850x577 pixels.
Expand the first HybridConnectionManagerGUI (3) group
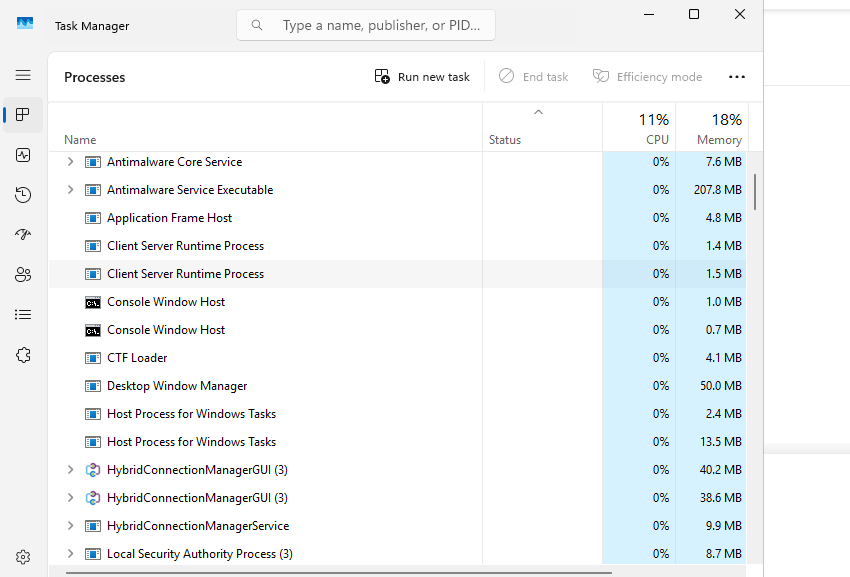click(x=70, y=470)
